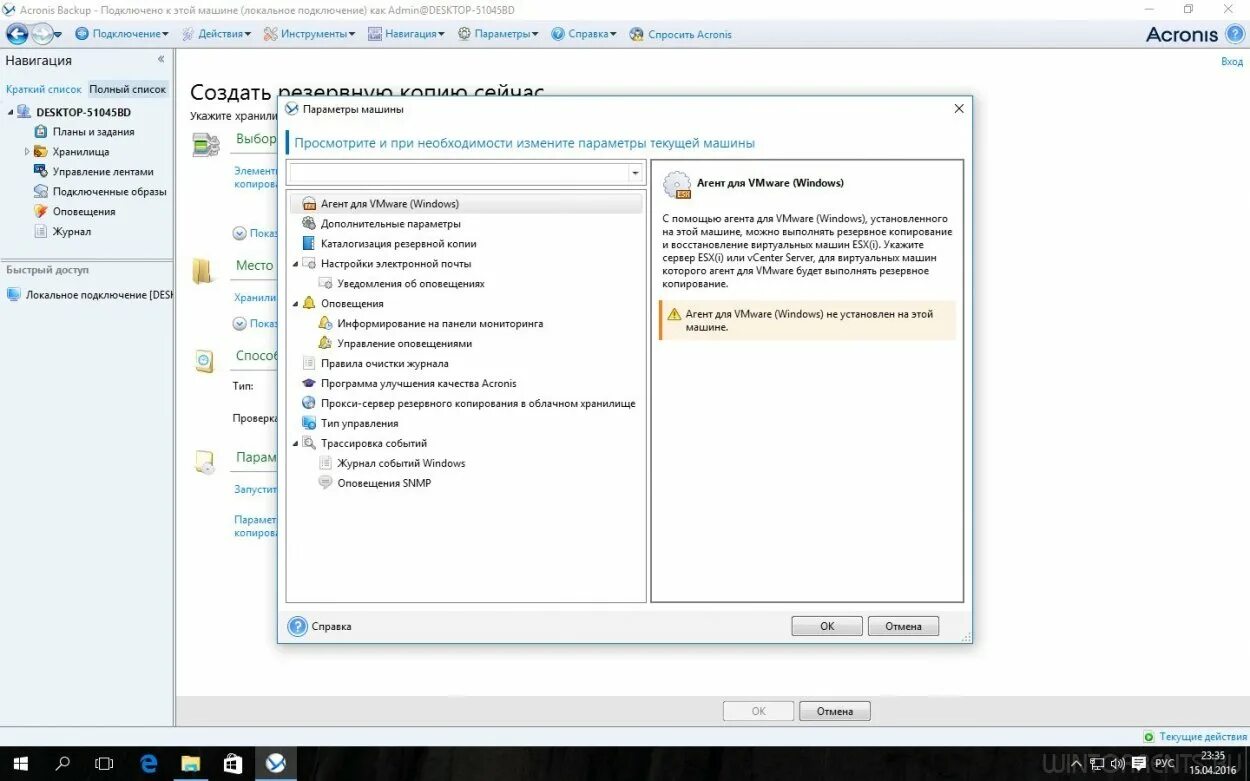Open the Инструменты menu

point(310,34)
